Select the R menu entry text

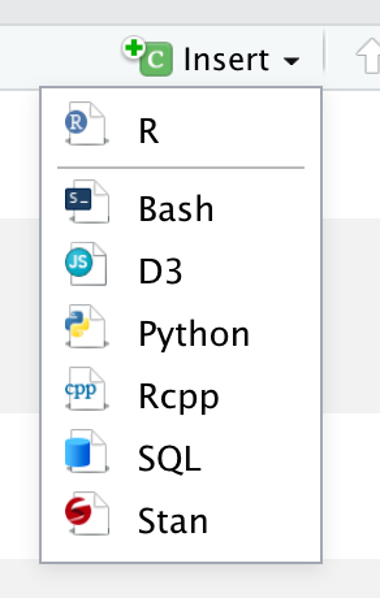point(148,131)
